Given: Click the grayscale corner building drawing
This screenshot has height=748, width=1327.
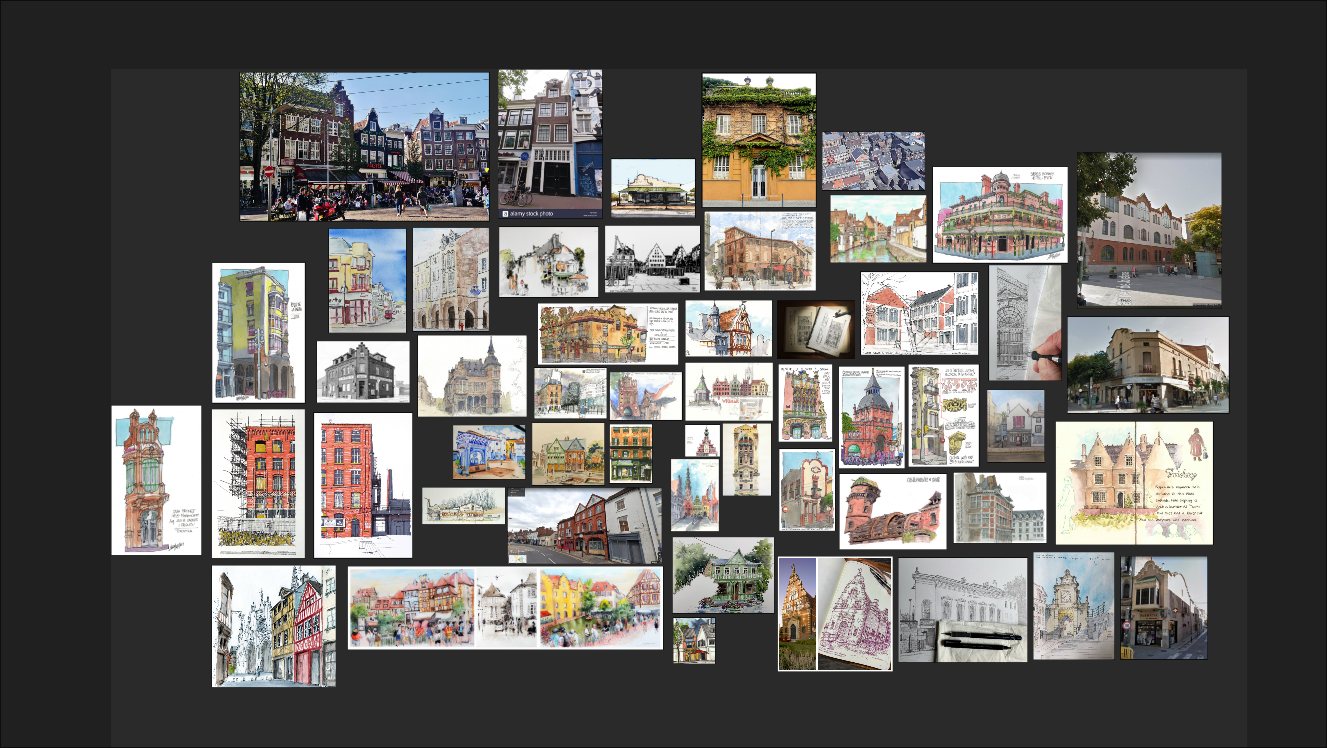Looking at the screenshot, I should coord(363,372).
